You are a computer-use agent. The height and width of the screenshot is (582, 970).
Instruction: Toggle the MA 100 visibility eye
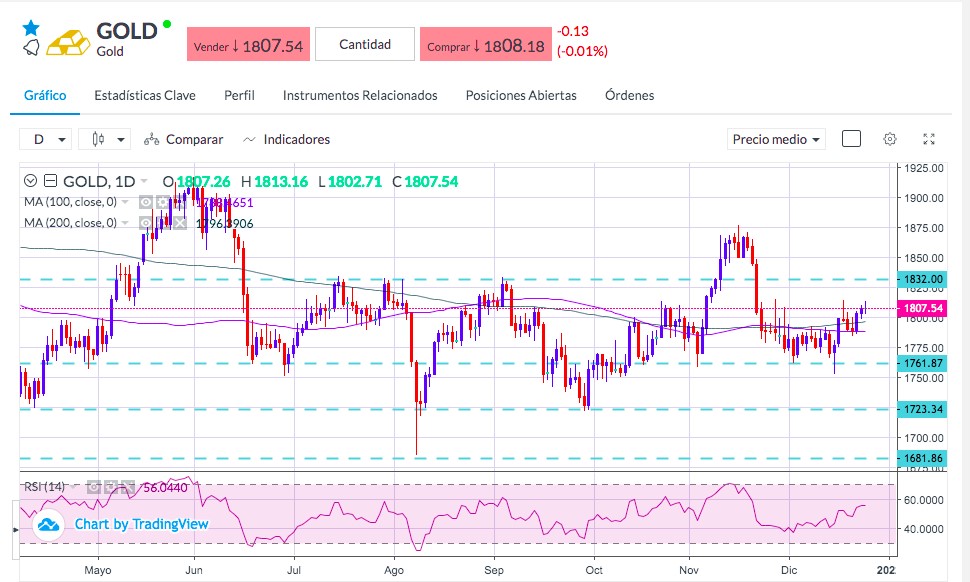tap(145, 202)
